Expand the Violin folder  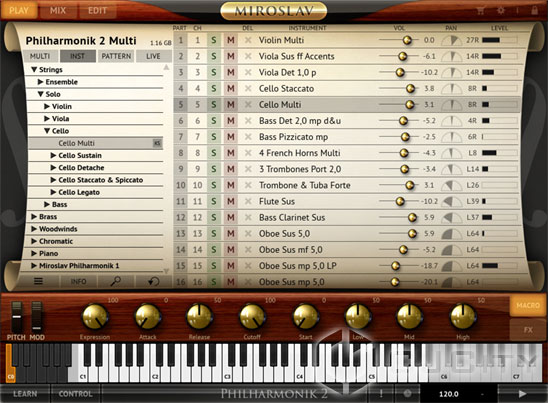(x=47, y=106)
